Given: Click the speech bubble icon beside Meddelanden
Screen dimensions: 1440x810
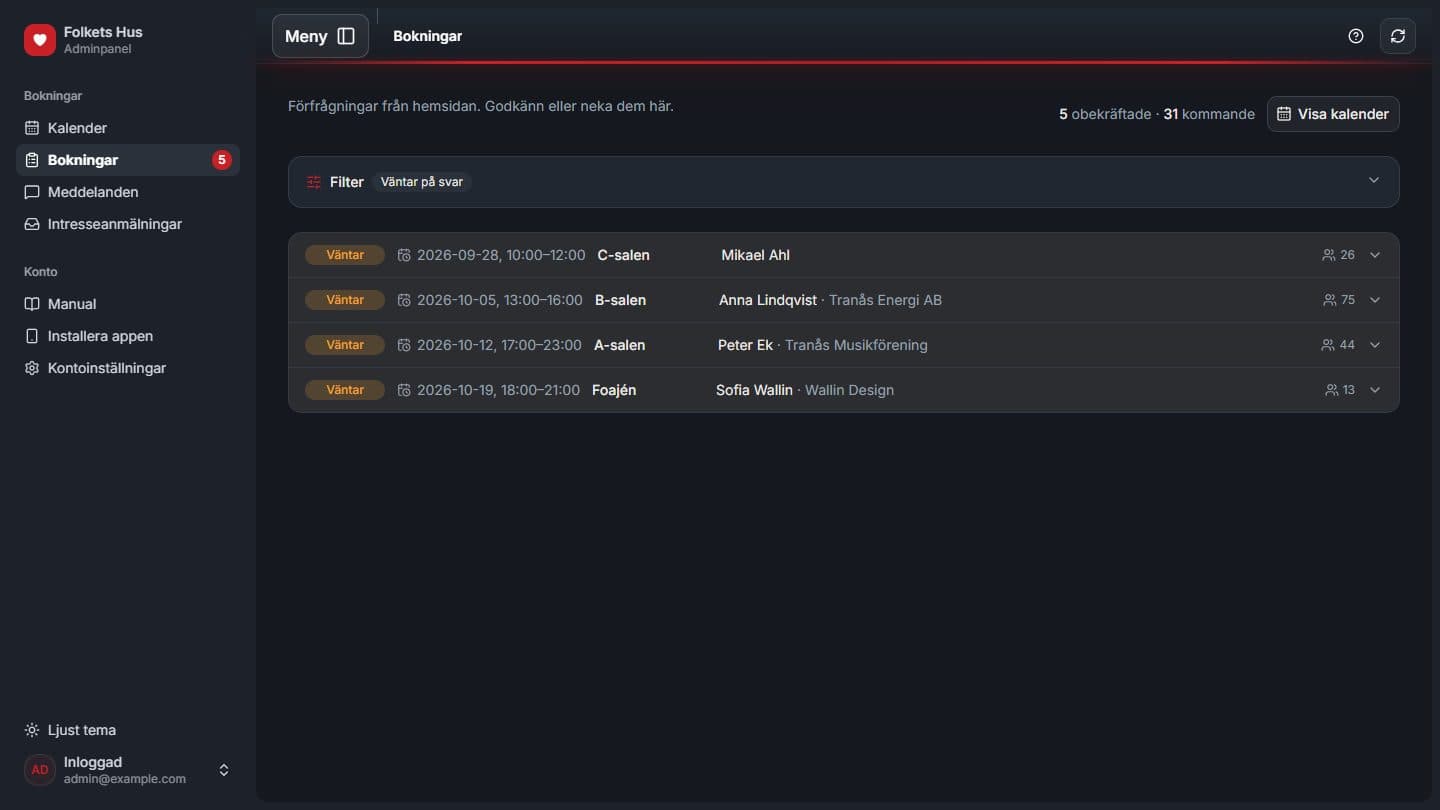Looking at the screenshot, I should [x=32, y=192].
